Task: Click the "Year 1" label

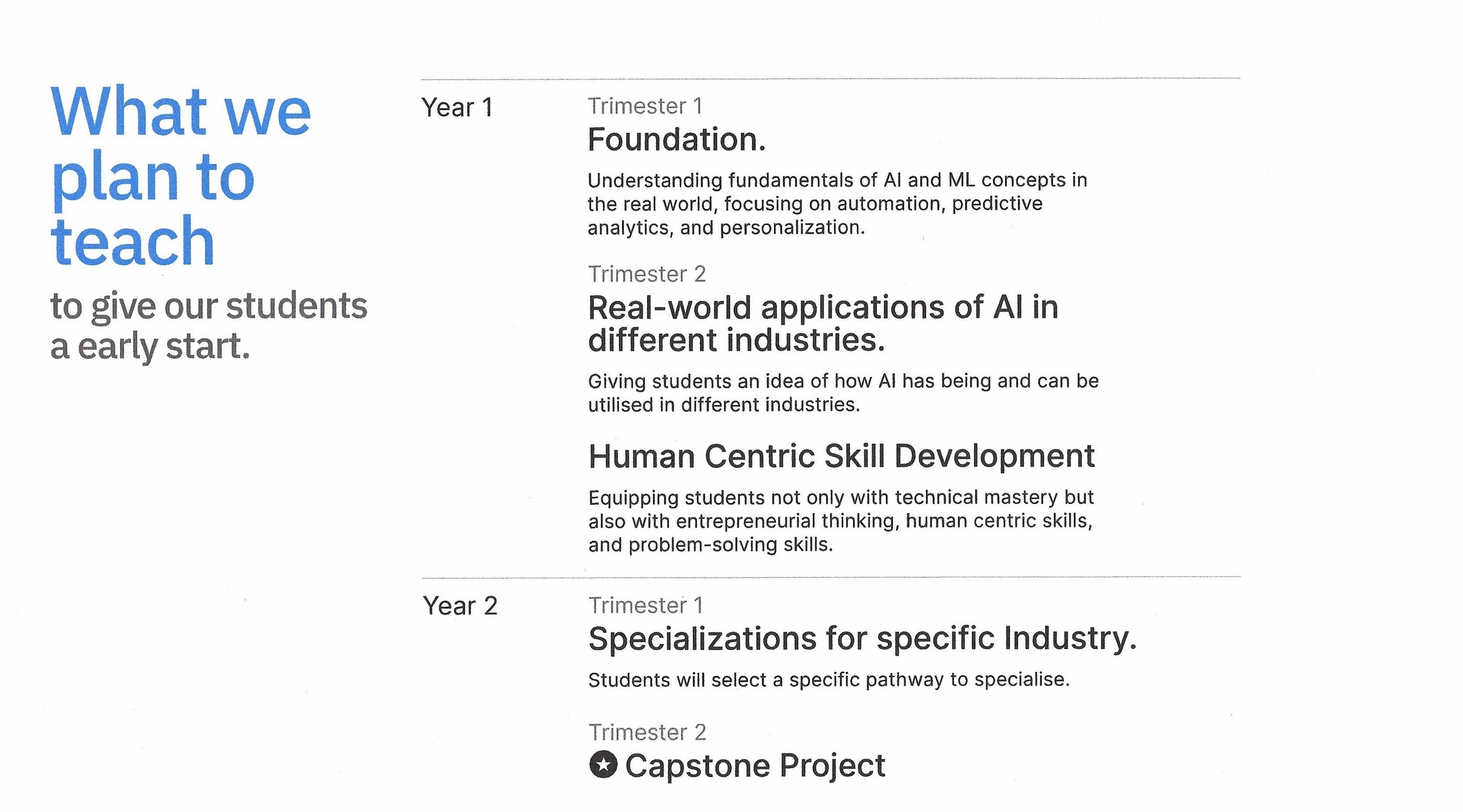Action: click(x=457, y=108)
